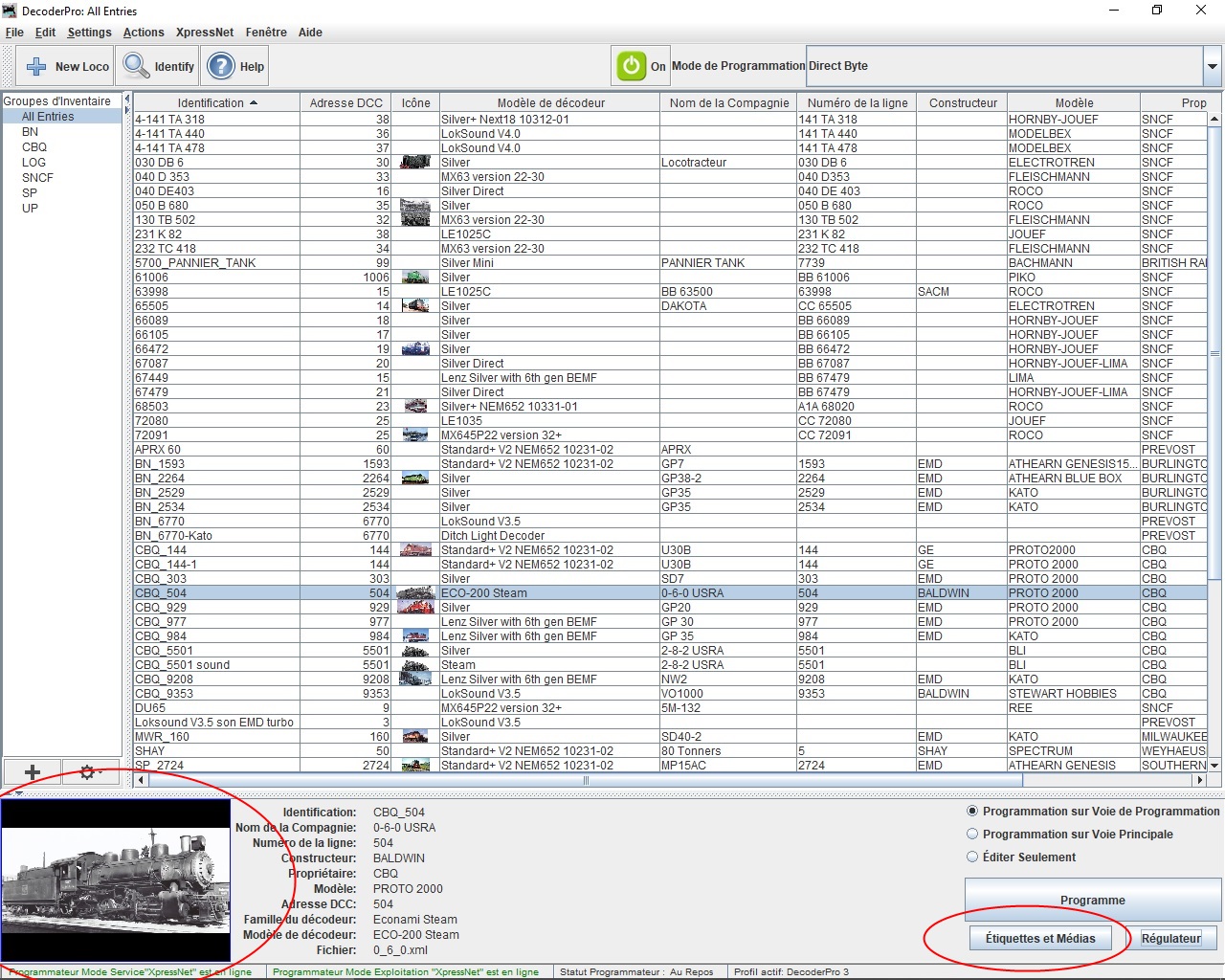Click the locomotive icon in row 72091
This screenshot has height=980, width=1225.
pyautogui.click(x=415, y=435)
